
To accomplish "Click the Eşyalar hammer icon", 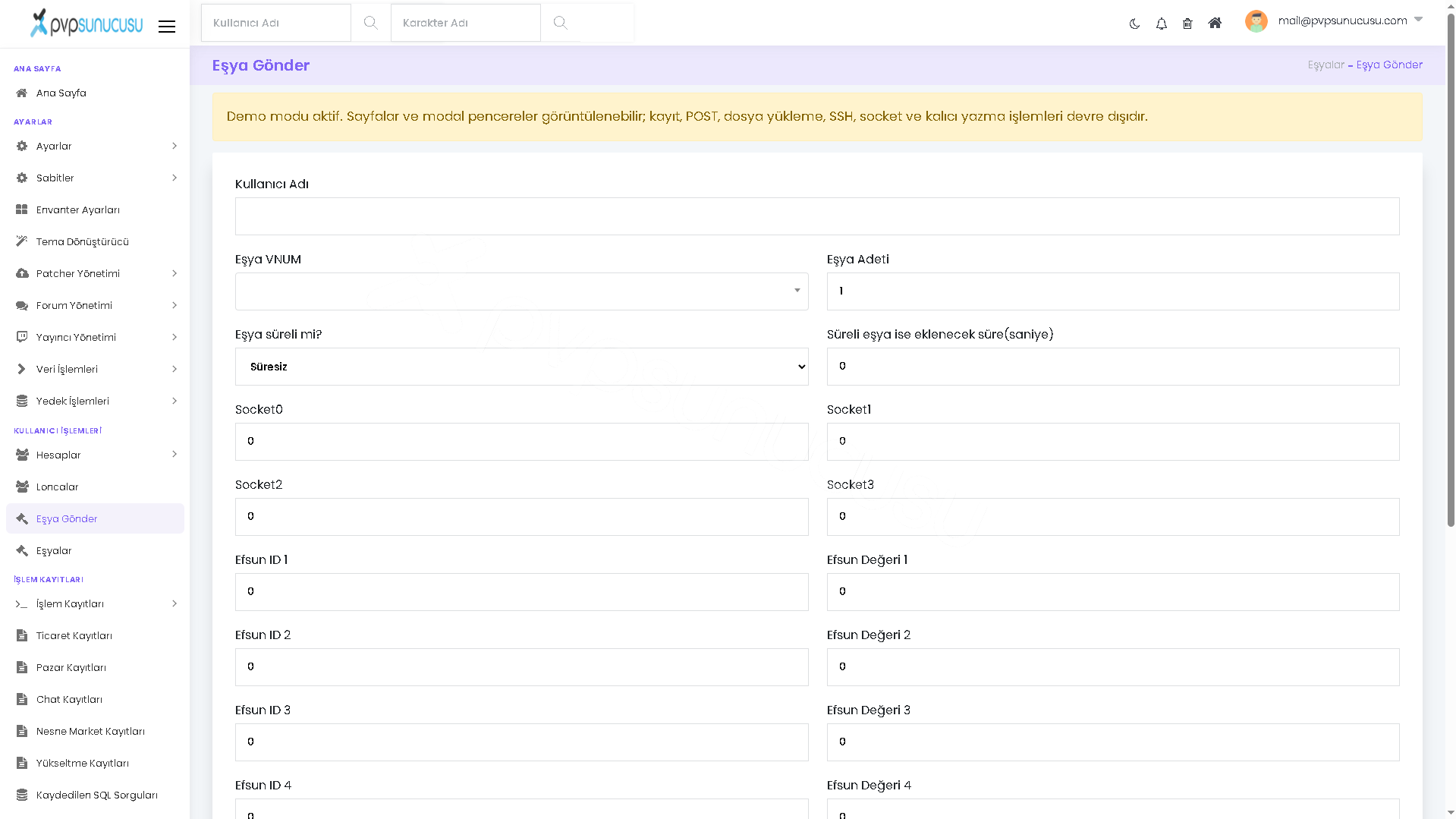I will (x=22, y=550).
